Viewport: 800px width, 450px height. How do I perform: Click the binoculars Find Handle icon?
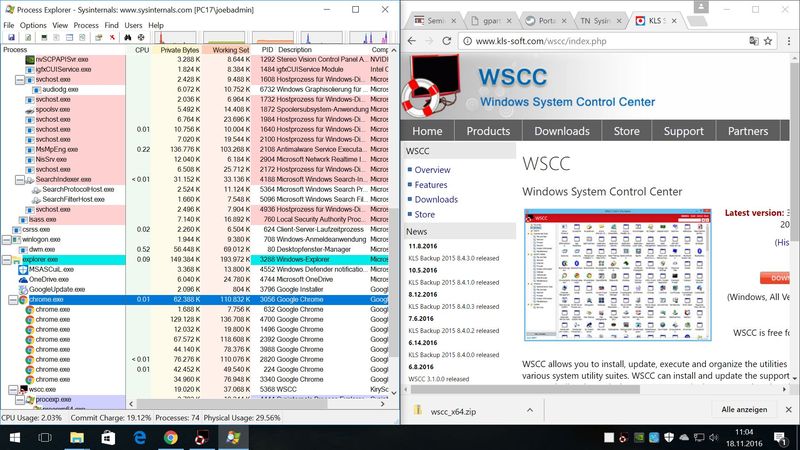[x=128, y=38]
